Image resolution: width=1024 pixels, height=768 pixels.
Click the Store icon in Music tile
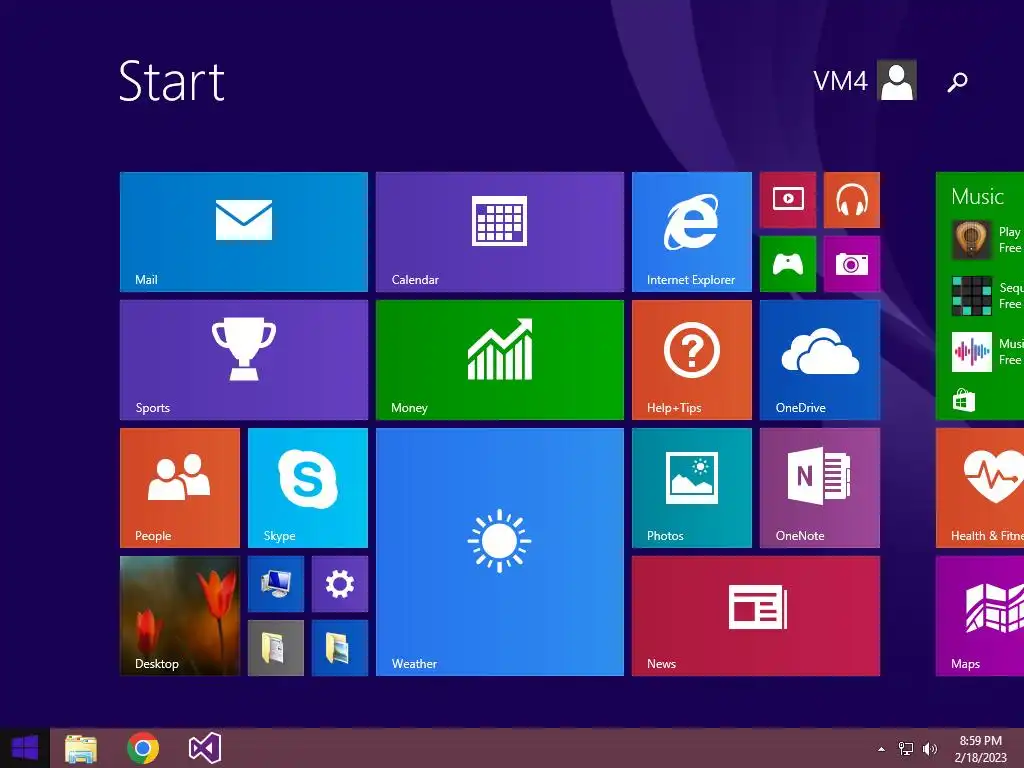click(964, 400)
